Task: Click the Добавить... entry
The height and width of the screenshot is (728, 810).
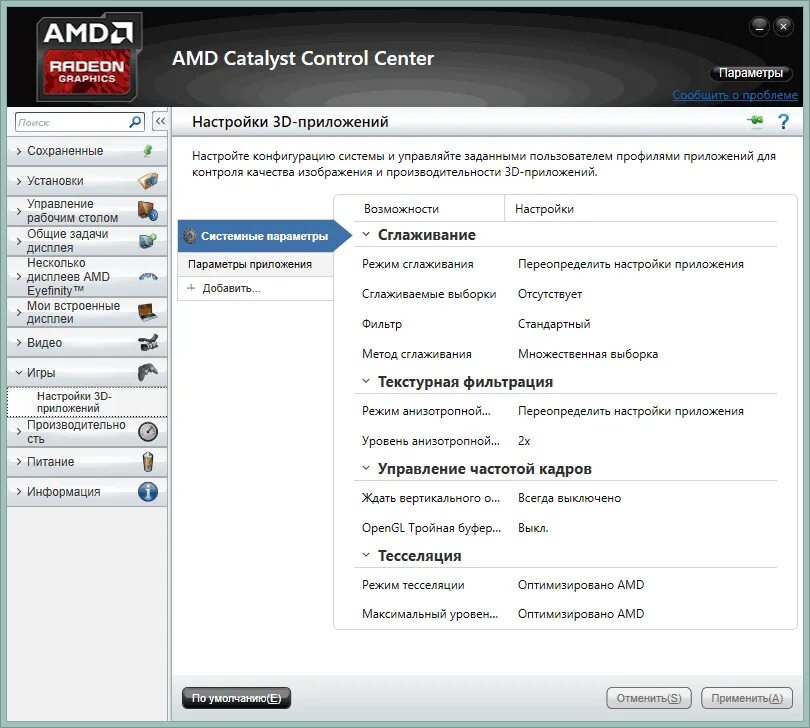Action: pyautogui.click(x=256, y=288)
